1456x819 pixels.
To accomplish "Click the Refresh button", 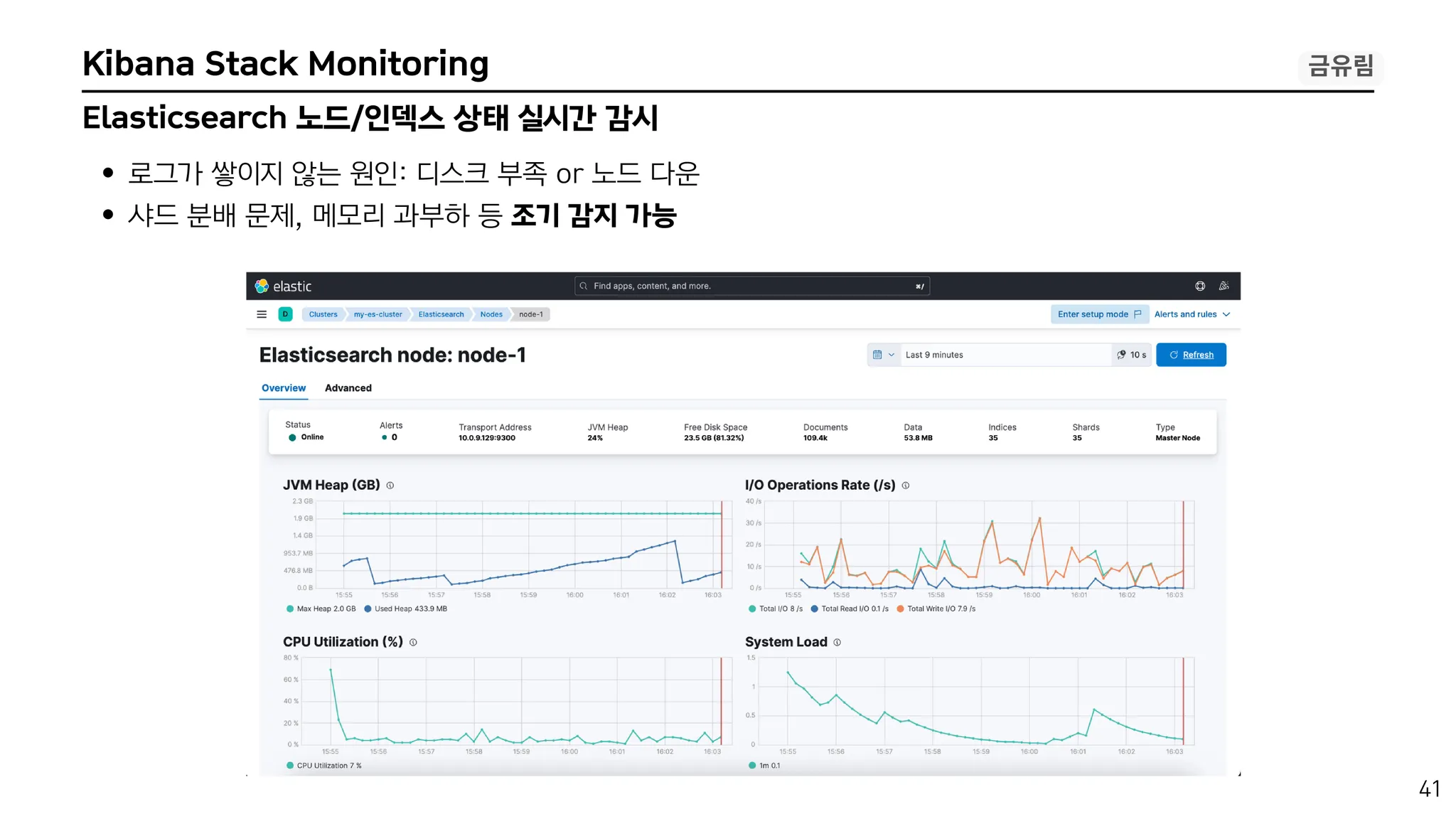I will click(1191, 355).
